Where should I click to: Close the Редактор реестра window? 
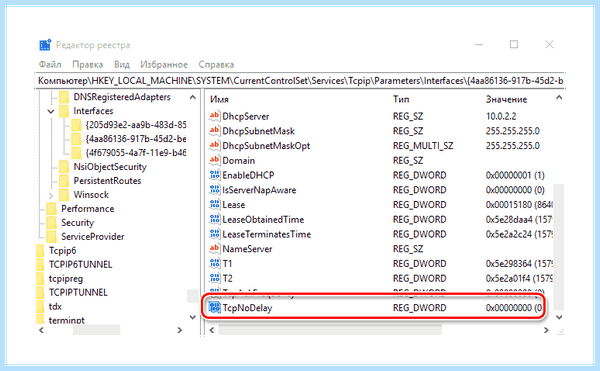click(x=549, y=44)
